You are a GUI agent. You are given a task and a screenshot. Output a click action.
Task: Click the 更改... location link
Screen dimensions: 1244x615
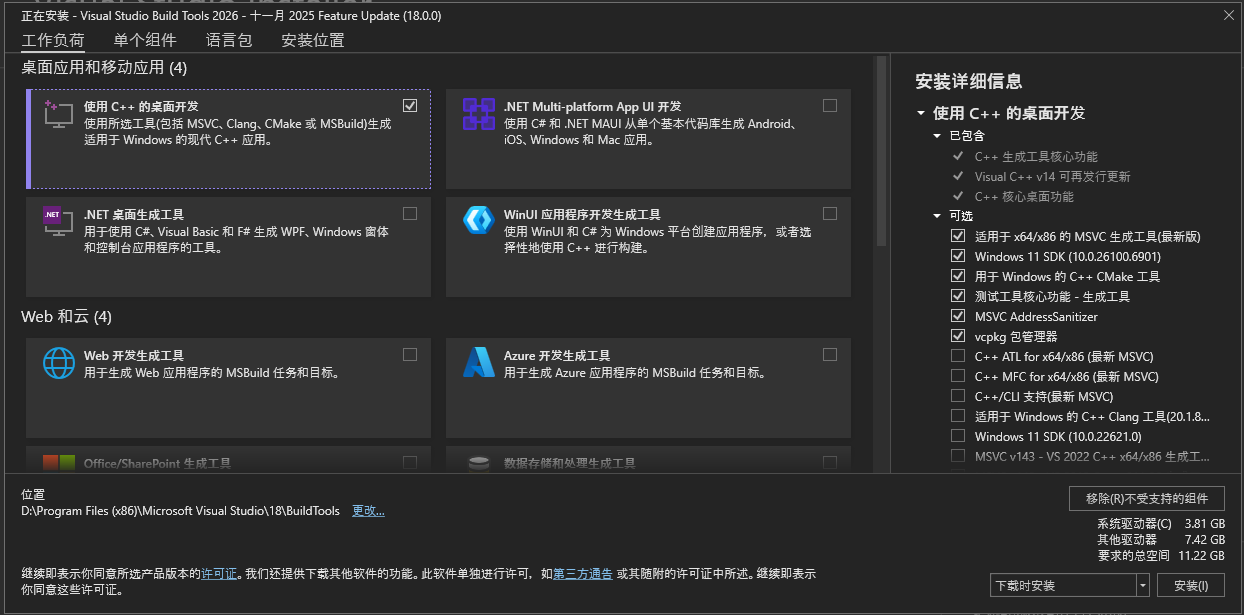[x=368, y=511]
